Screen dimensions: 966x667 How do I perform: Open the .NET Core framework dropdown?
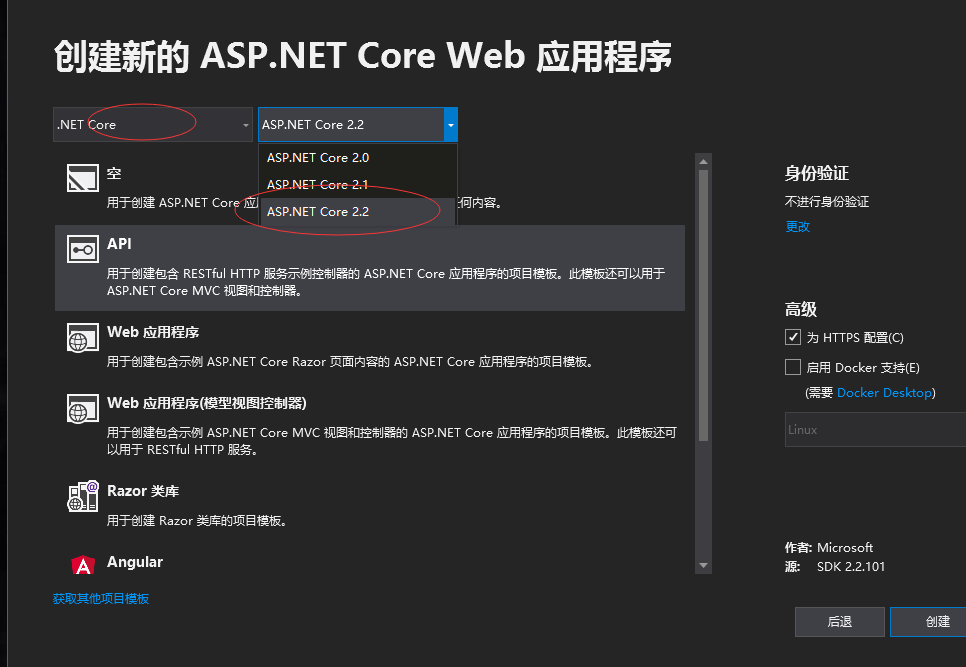coord(153,125)
